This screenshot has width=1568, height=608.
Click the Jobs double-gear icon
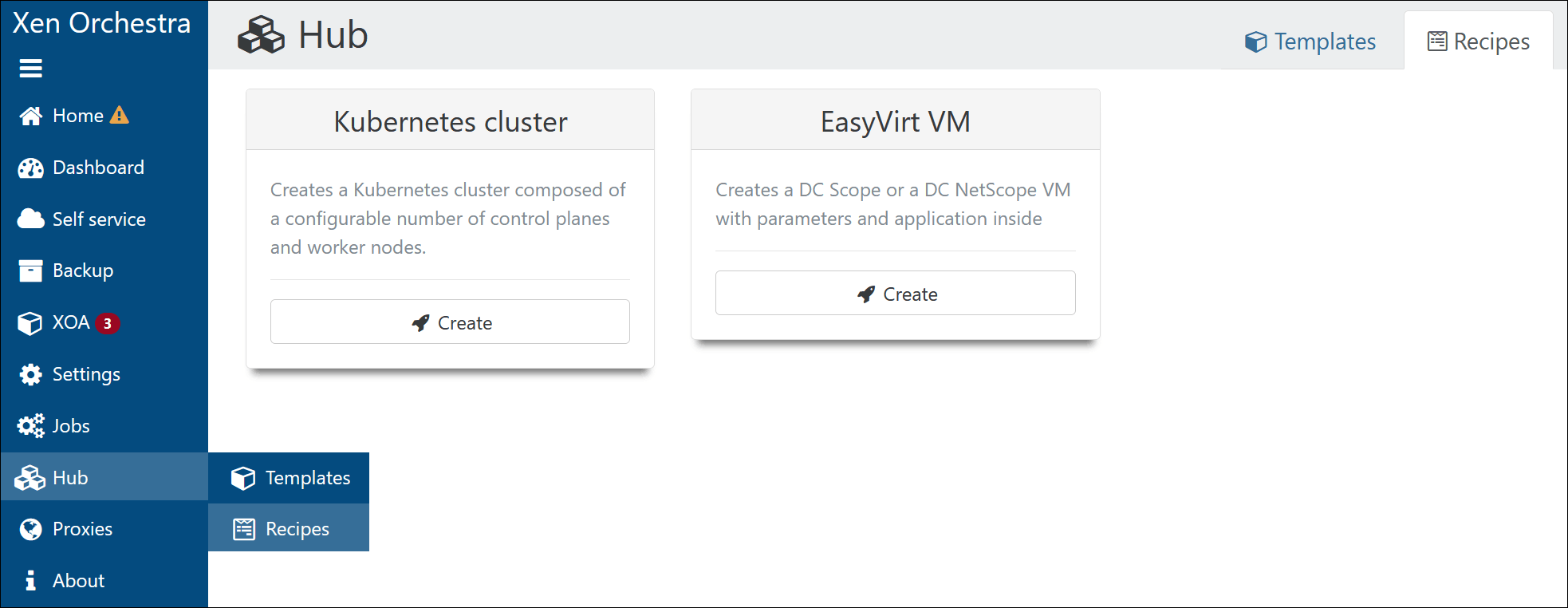[x=30, y=426]
